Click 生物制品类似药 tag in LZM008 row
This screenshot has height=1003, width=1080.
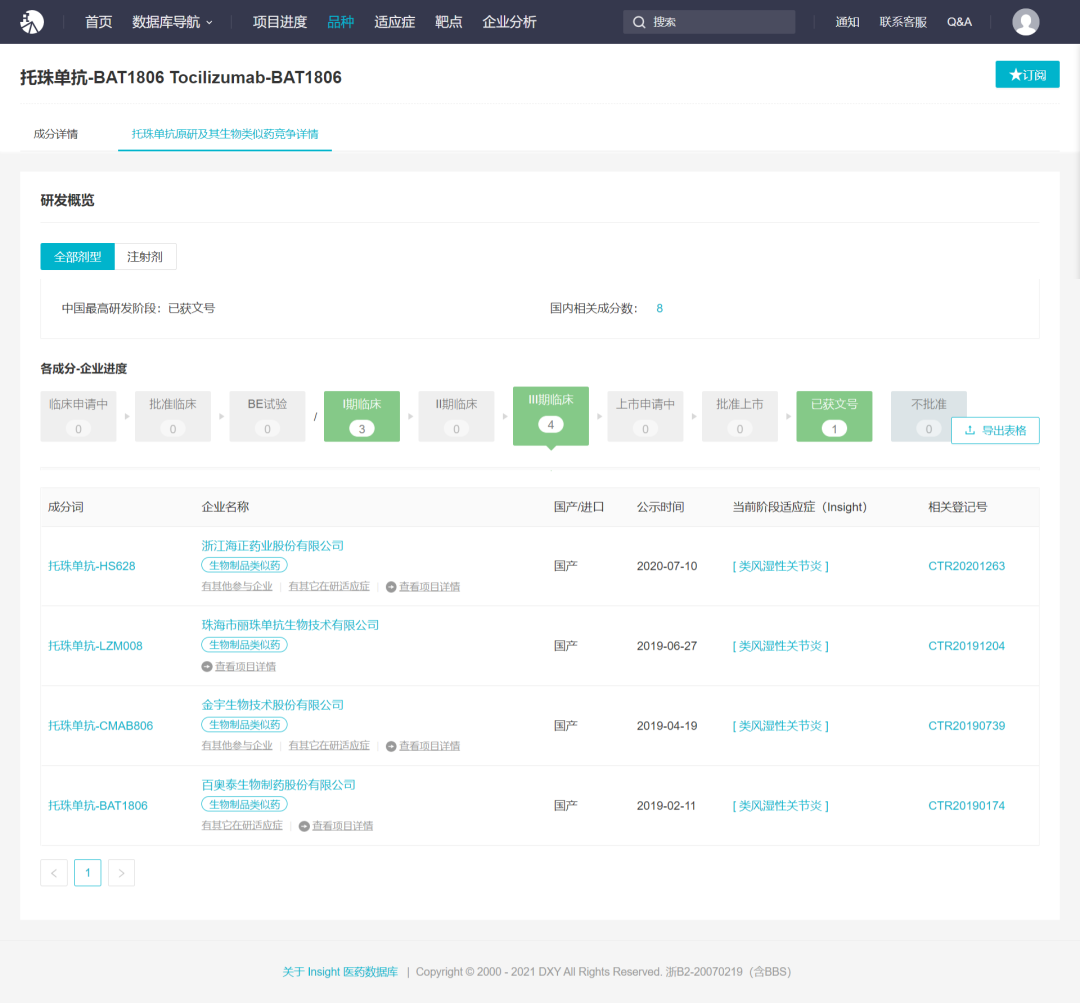click(x=245, y=645)
